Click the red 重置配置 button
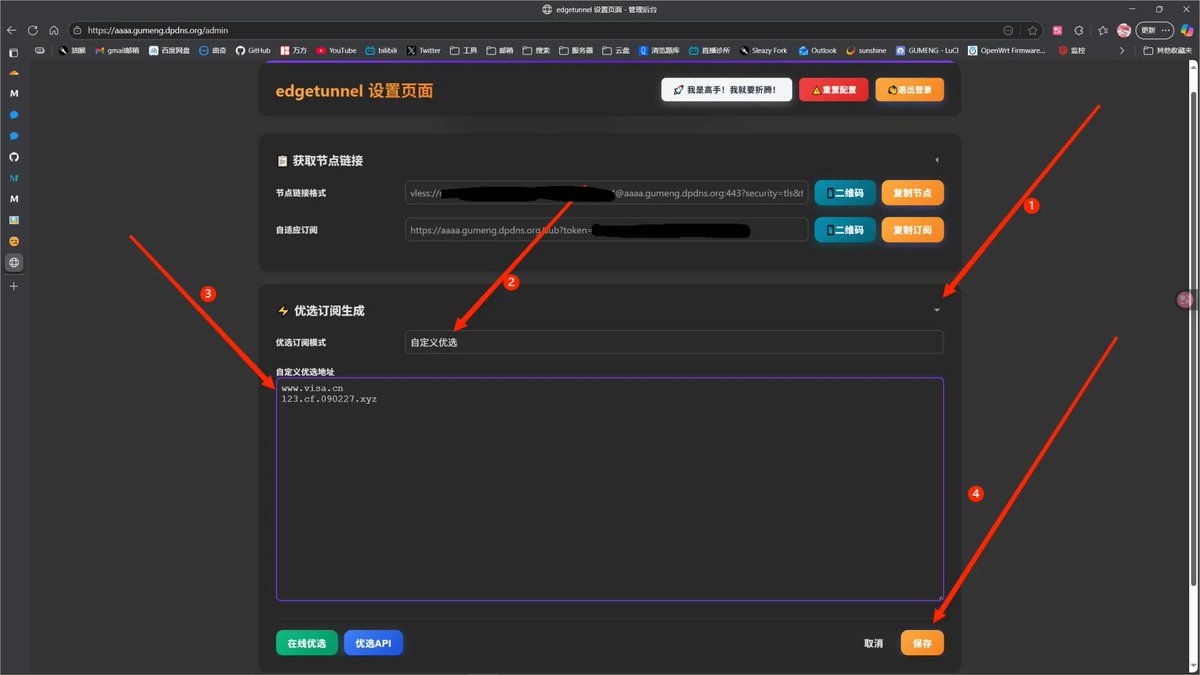The image size is (1200, 675). click(x=834, y=90)
